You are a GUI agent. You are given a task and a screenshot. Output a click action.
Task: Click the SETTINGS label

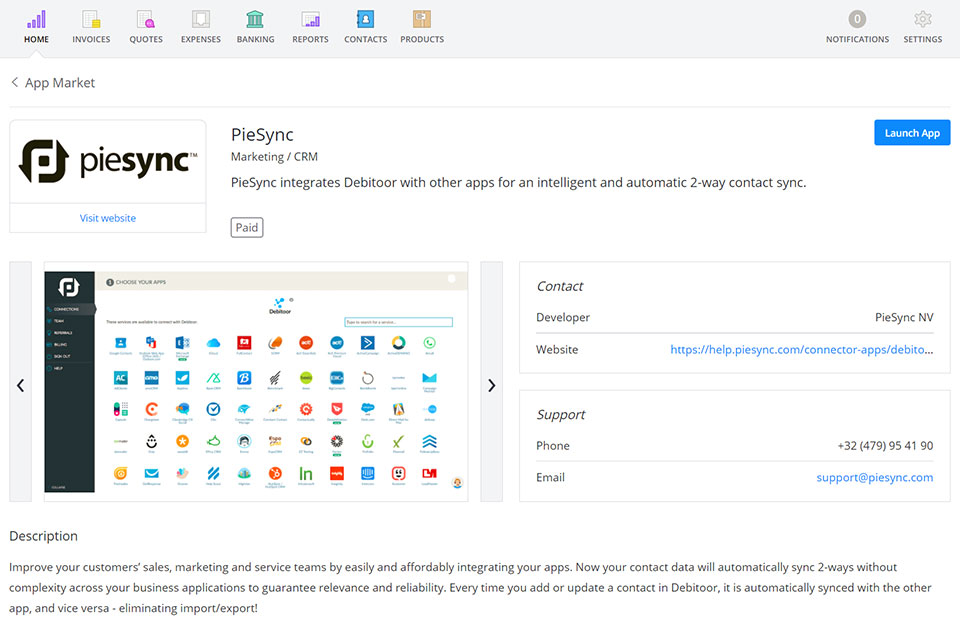click(923, 39)
